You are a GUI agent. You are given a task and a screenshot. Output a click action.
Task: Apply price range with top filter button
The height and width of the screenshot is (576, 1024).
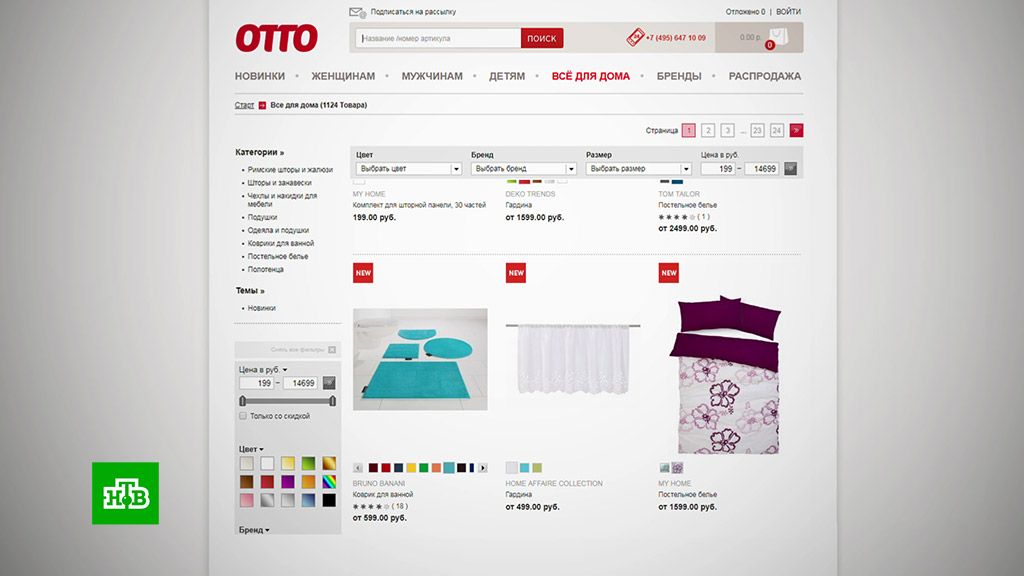pyautogui.click(x=790, y=168)
